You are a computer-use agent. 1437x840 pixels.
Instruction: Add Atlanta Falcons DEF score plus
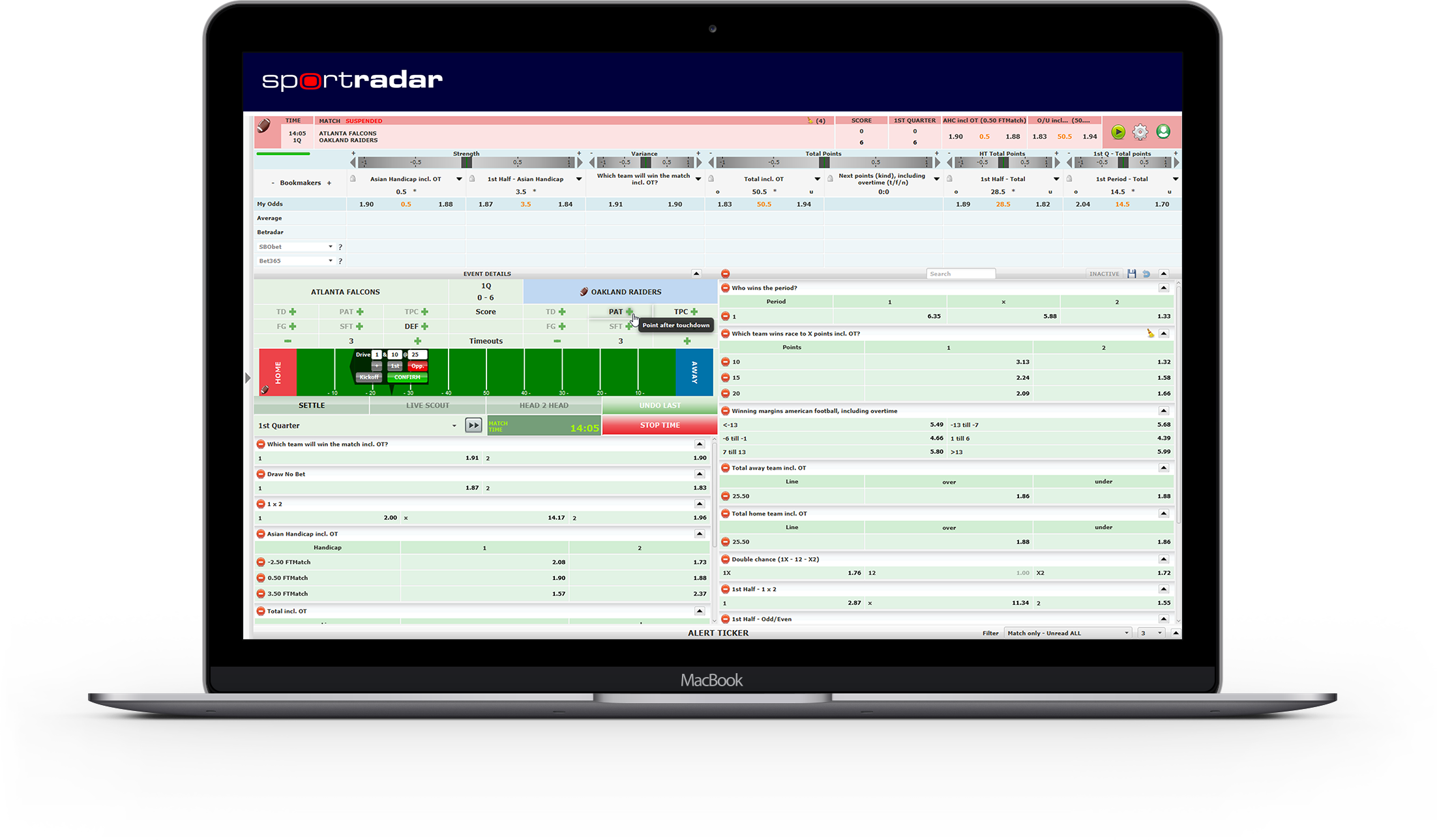pos(424,326)
